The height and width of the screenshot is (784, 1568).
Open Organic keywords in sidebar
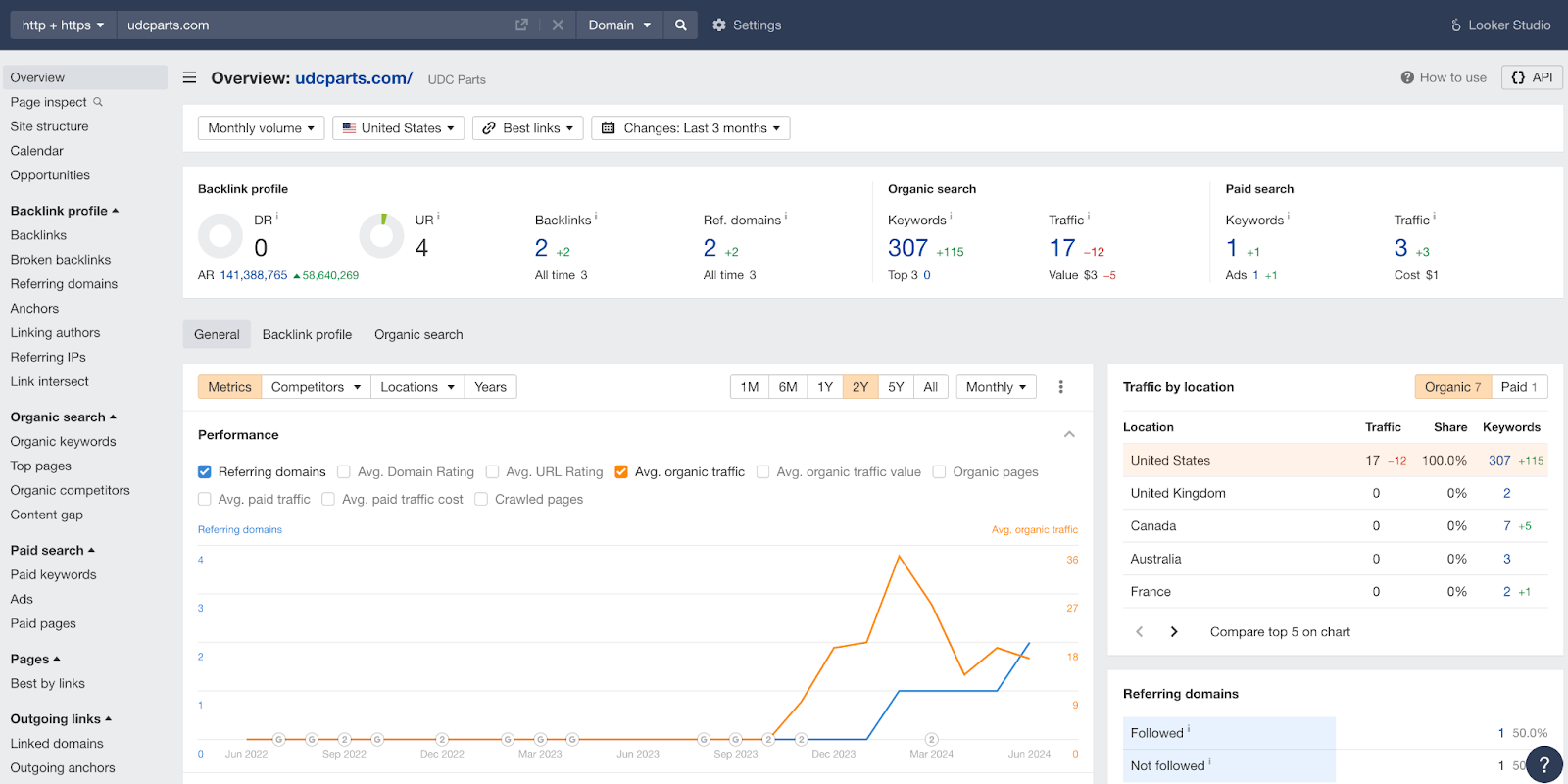pos(63,442)
